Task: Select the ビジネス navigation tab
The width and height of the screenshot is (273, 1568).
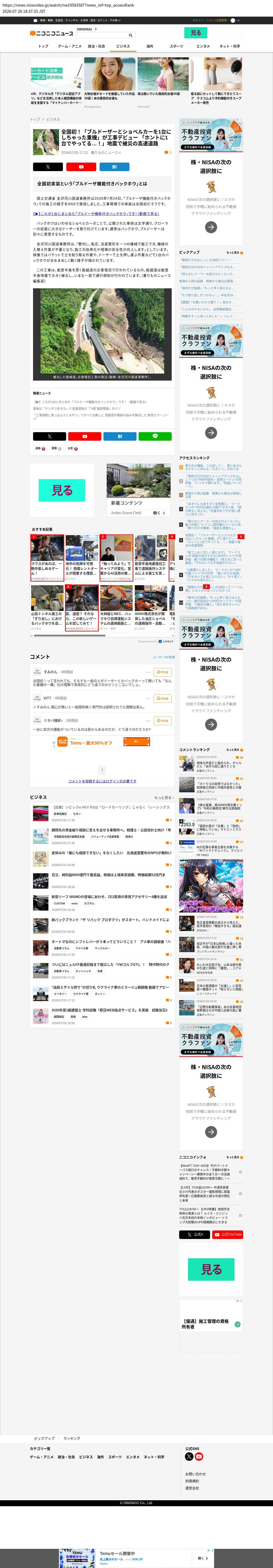Action: point(123,46)
